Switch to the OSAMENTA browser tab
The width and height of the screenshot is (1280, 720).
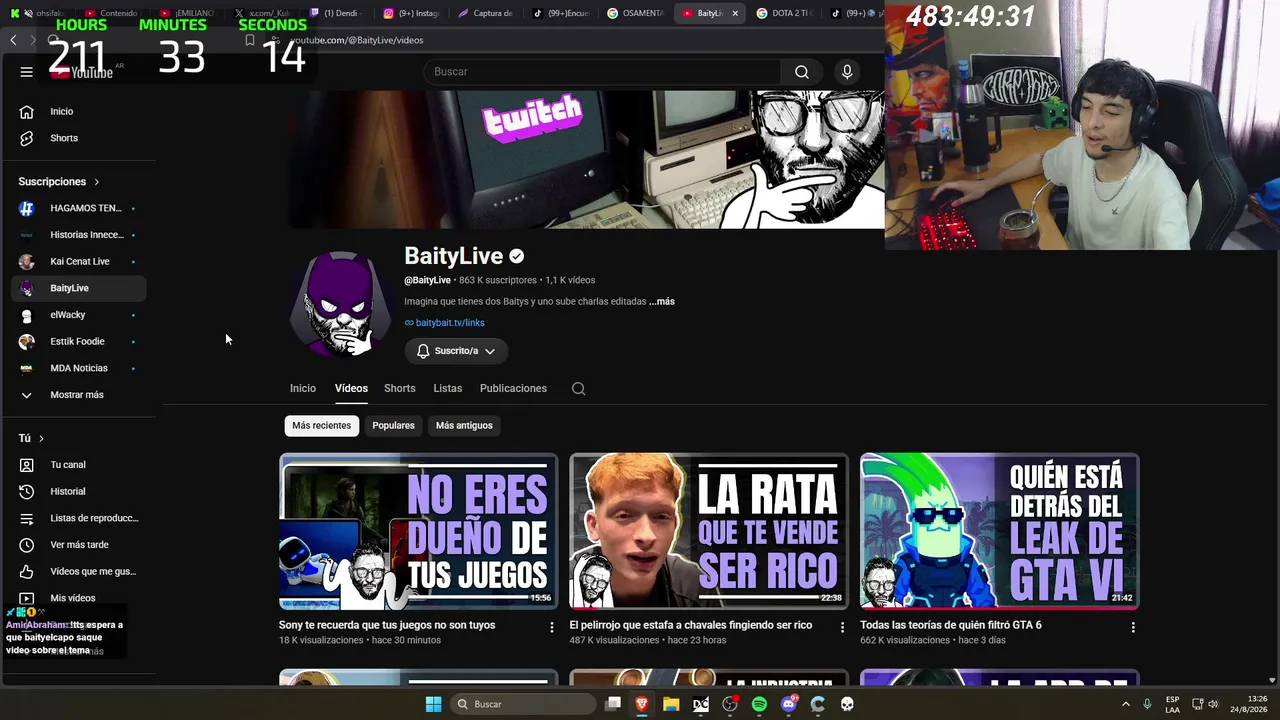point(635,14)
